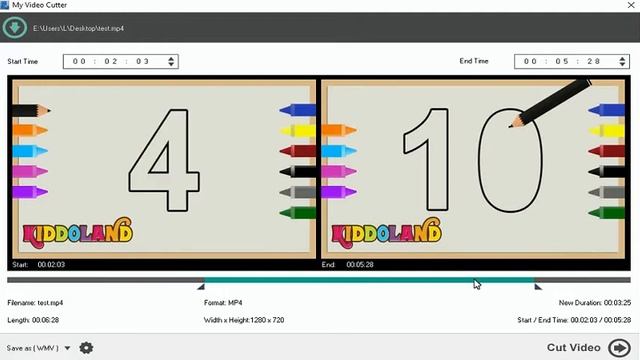Click the My Video Cutter title bar app icon

tap(4, 5)
